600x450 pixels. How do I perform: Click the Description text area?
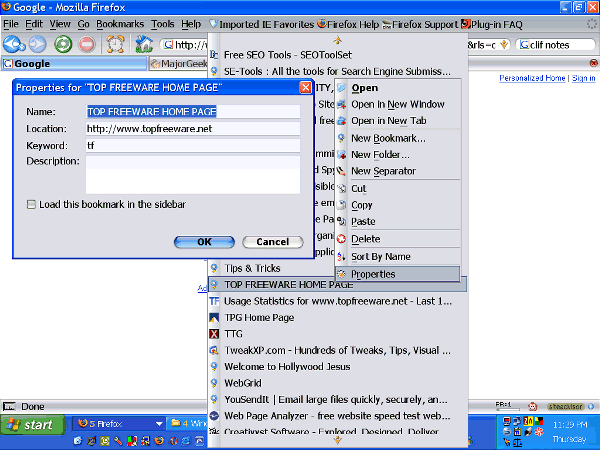[193, 174]
